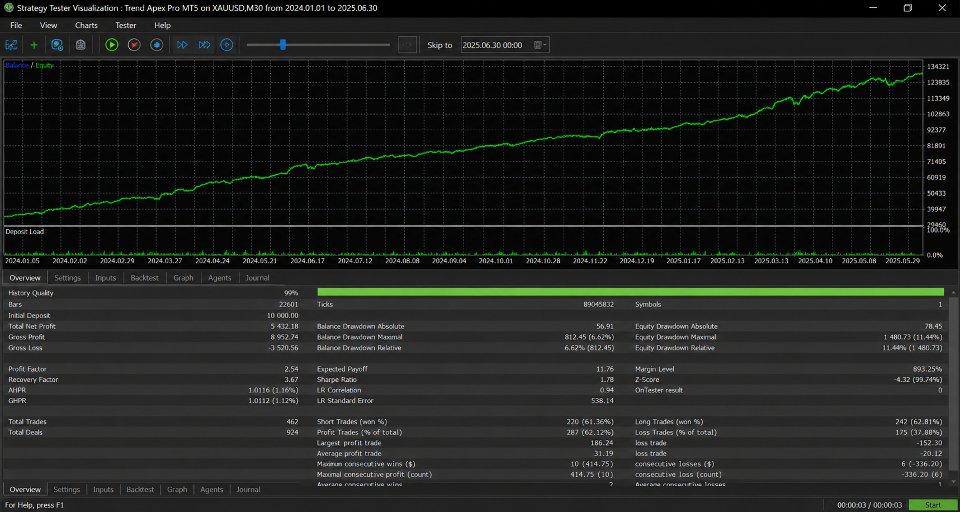Screen dimensions: 960x512
Task: Click the triple arrow skip-forward icon
Action: (x=204, y=45)
